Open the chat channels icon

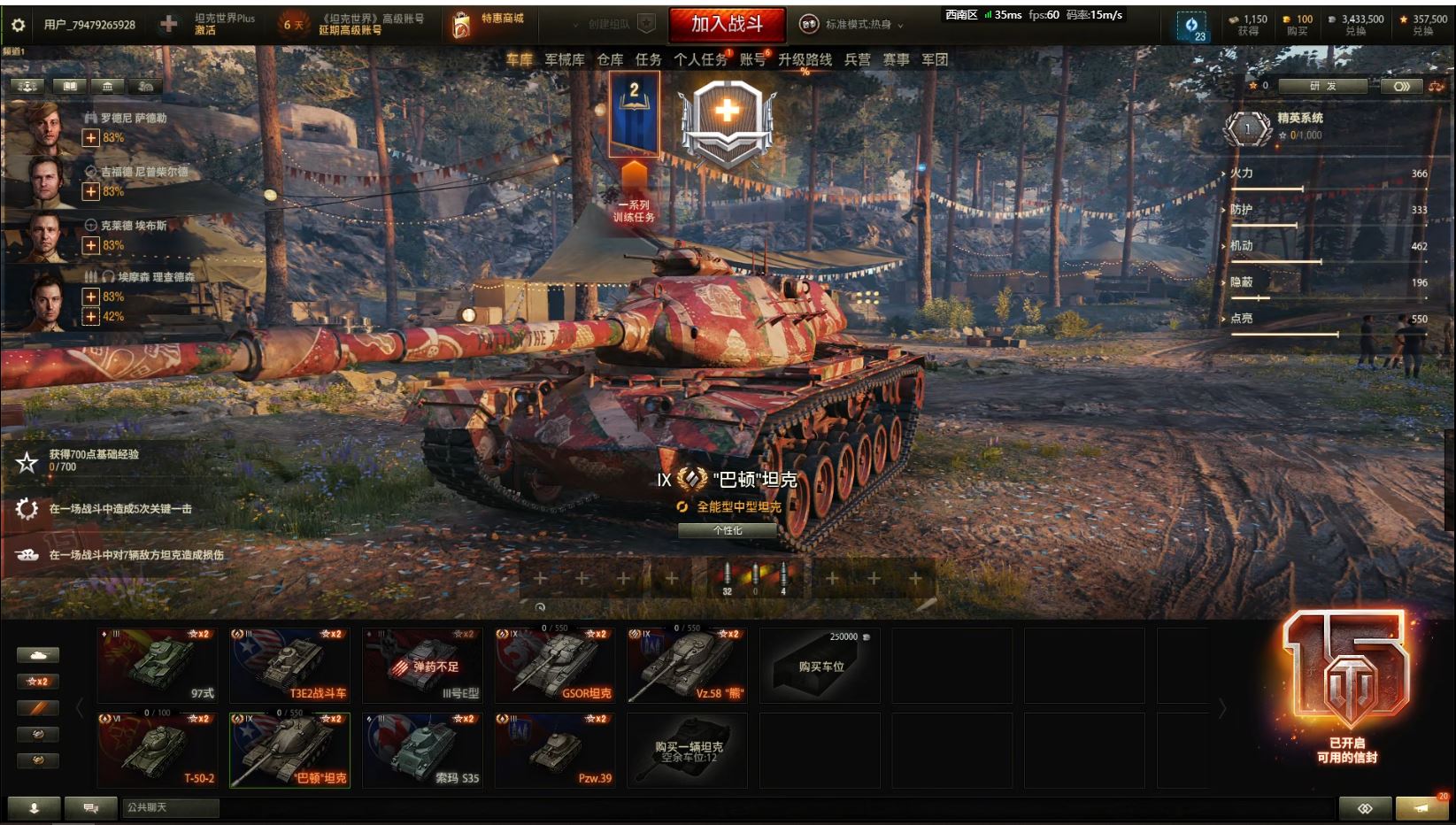coord(90,807)
